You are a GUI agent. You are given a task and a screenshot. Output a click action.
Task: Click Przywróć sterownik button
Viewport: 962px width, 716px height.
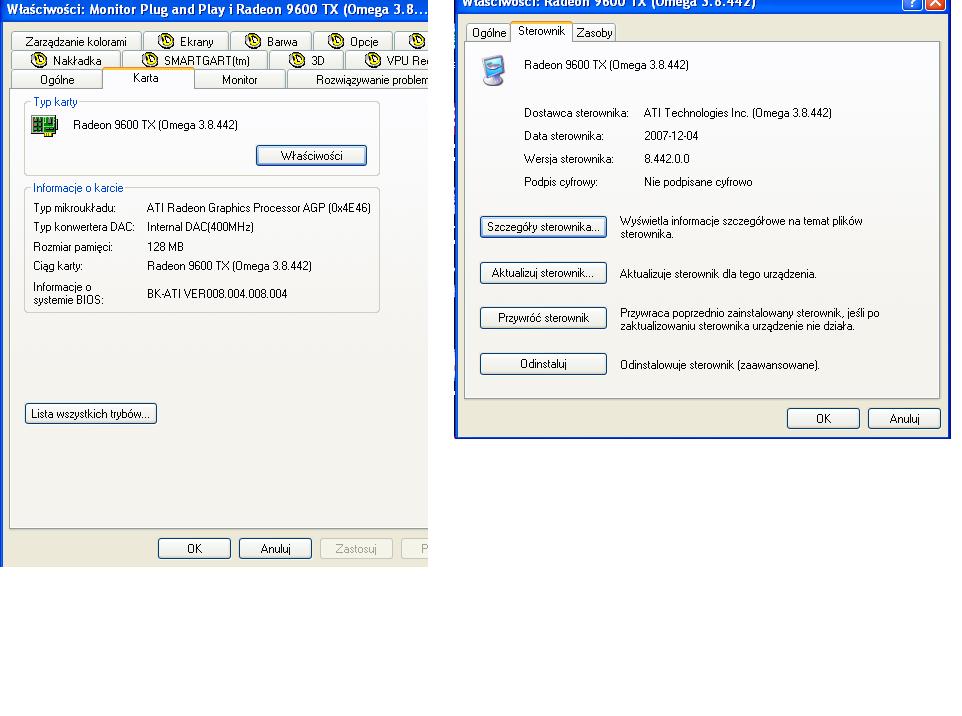[543, 318]
